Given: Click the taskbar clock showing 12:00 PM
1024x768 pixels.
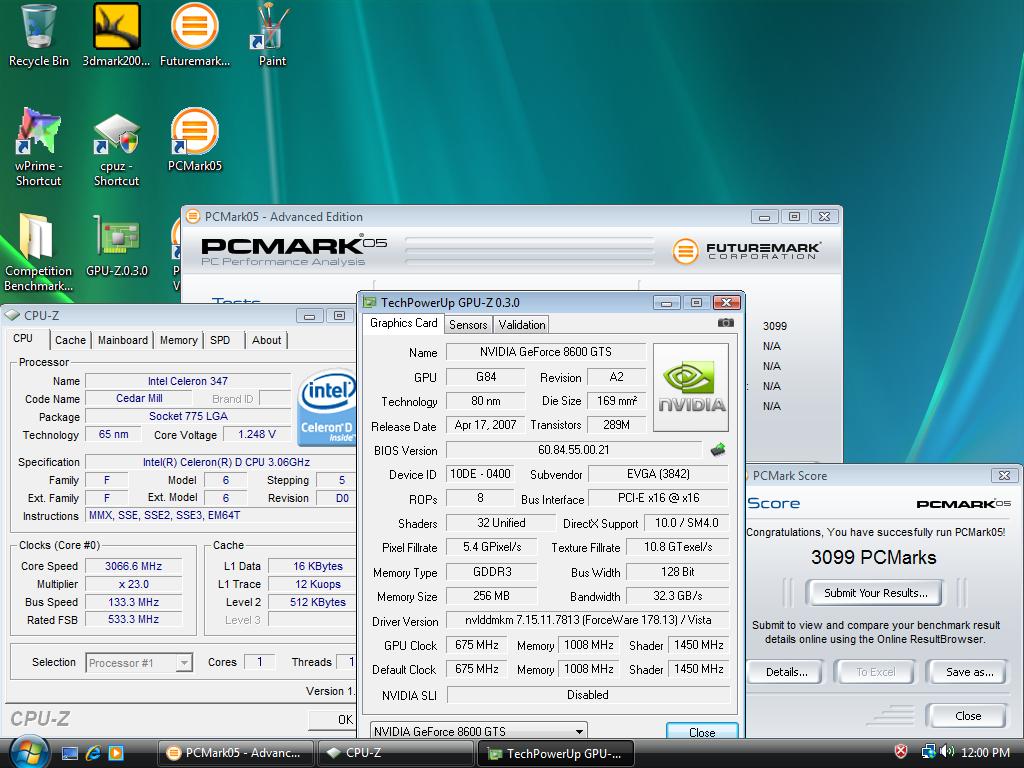Looking at the screenshot, I should click(x=985, y=752).
